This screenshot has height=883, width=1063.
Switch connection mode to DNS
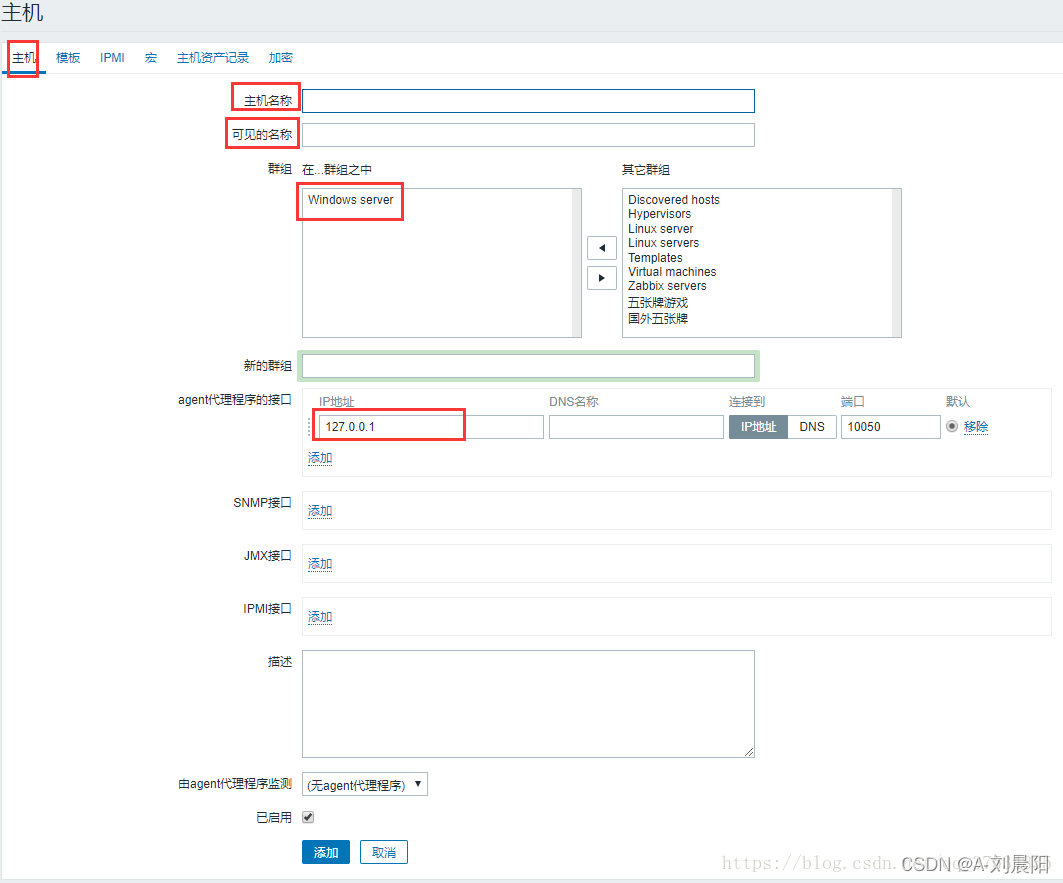pyautogui.click(x=812, y=427)
